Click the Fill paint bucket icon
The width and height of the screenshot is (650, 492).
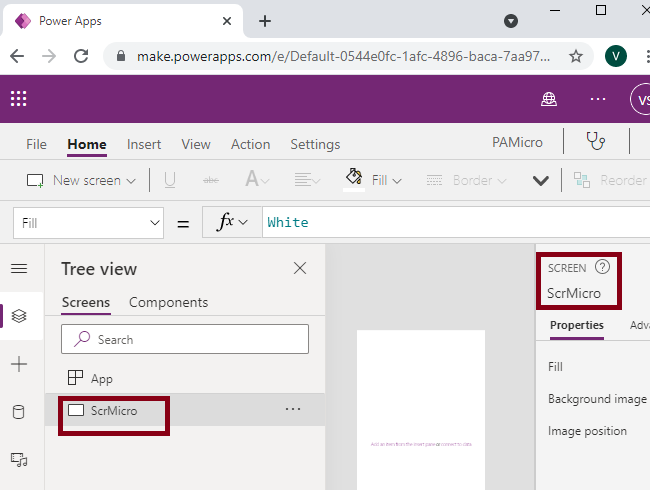(354, 177)
